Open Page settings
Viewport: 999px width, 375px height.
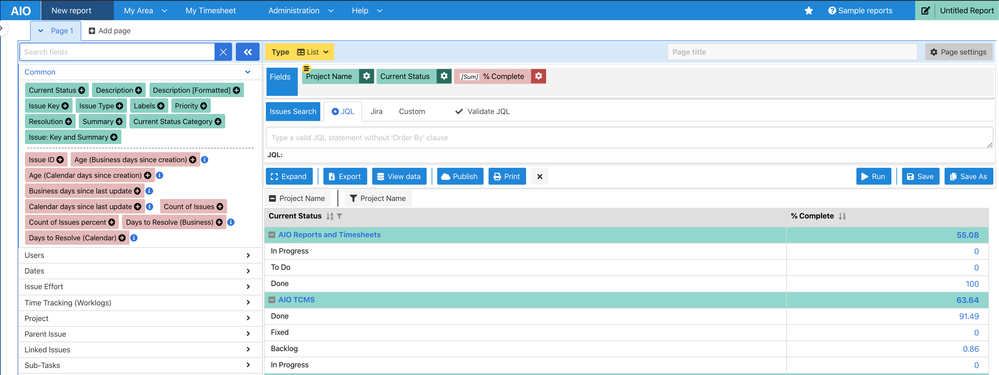pyautogui.click(x=959, y=52)
